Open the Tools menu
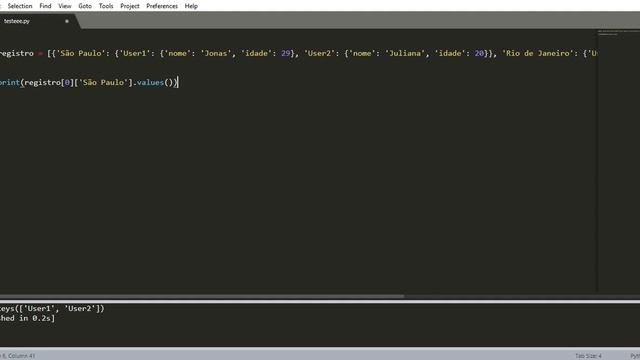Viewport: 640px width, 360px height. (106, 6)
